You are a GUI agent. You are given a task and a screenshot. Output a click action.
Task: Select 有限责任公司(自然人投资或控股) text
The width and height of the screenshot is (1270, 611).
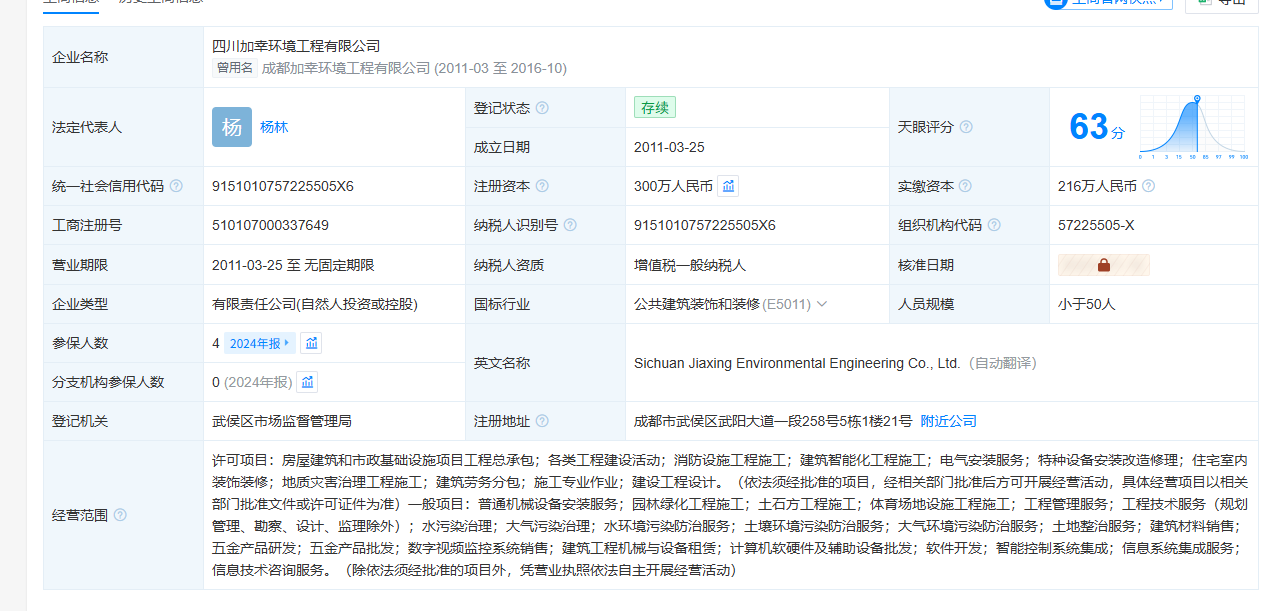point(315,304)
